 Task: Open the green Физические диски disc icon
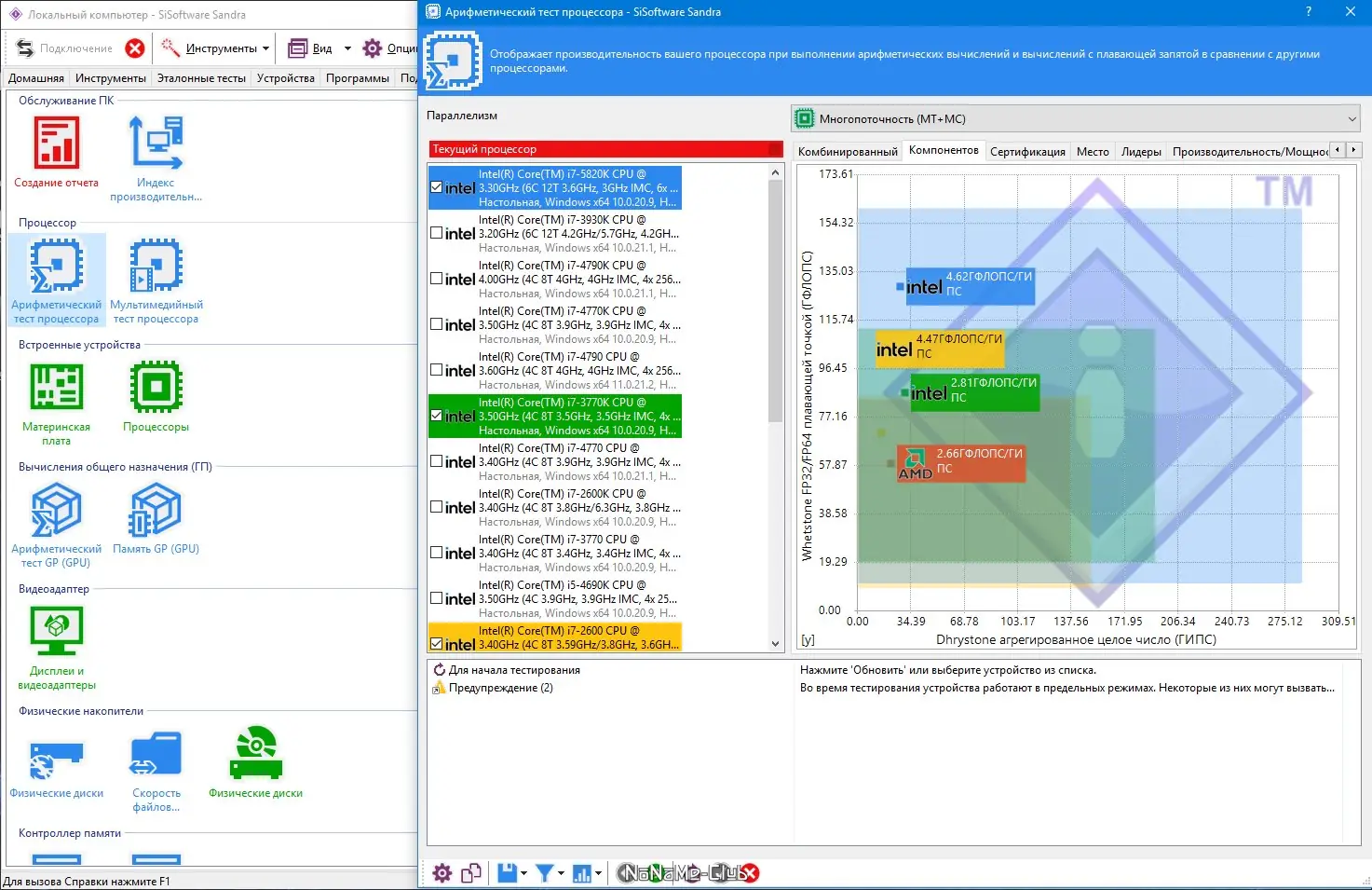tap(256, 753)
